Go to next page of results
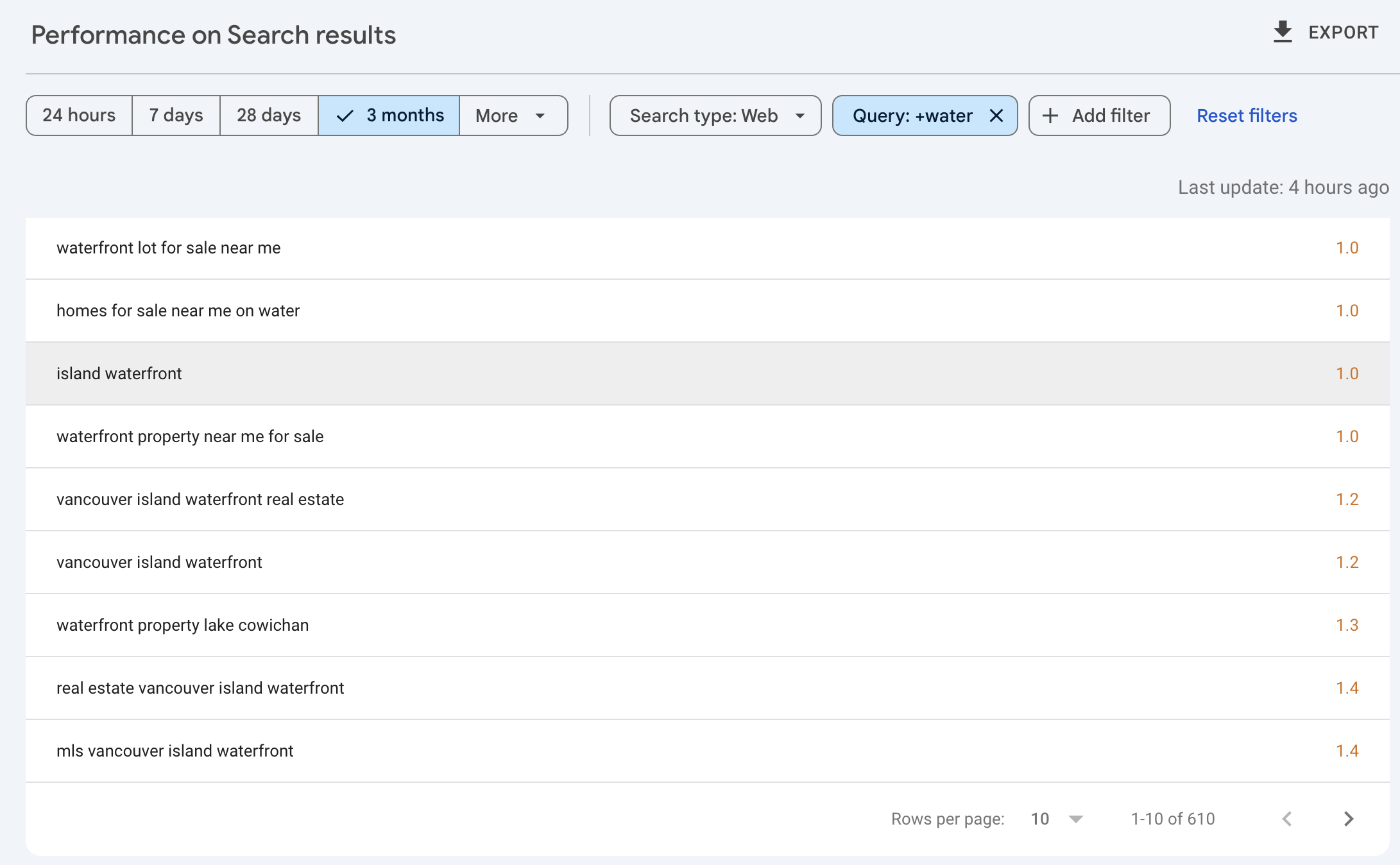Viewport: 1400px width, 865px height. pos(1348,819)
